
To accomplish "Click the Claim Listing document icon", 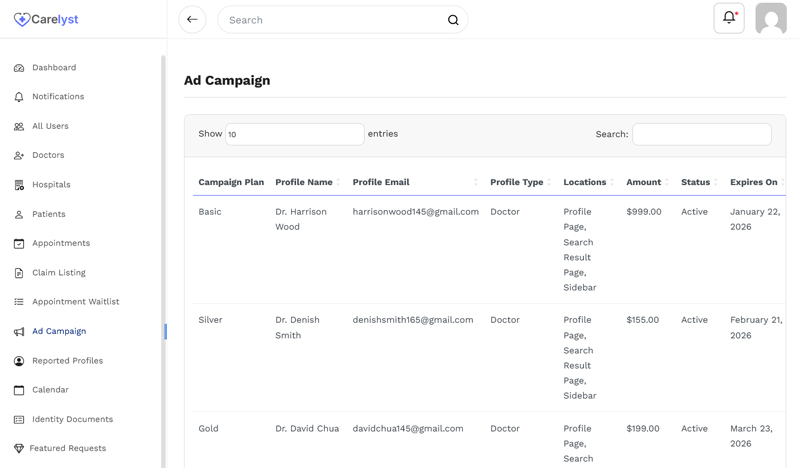I will pyautogui.click(x=19, y=273).
